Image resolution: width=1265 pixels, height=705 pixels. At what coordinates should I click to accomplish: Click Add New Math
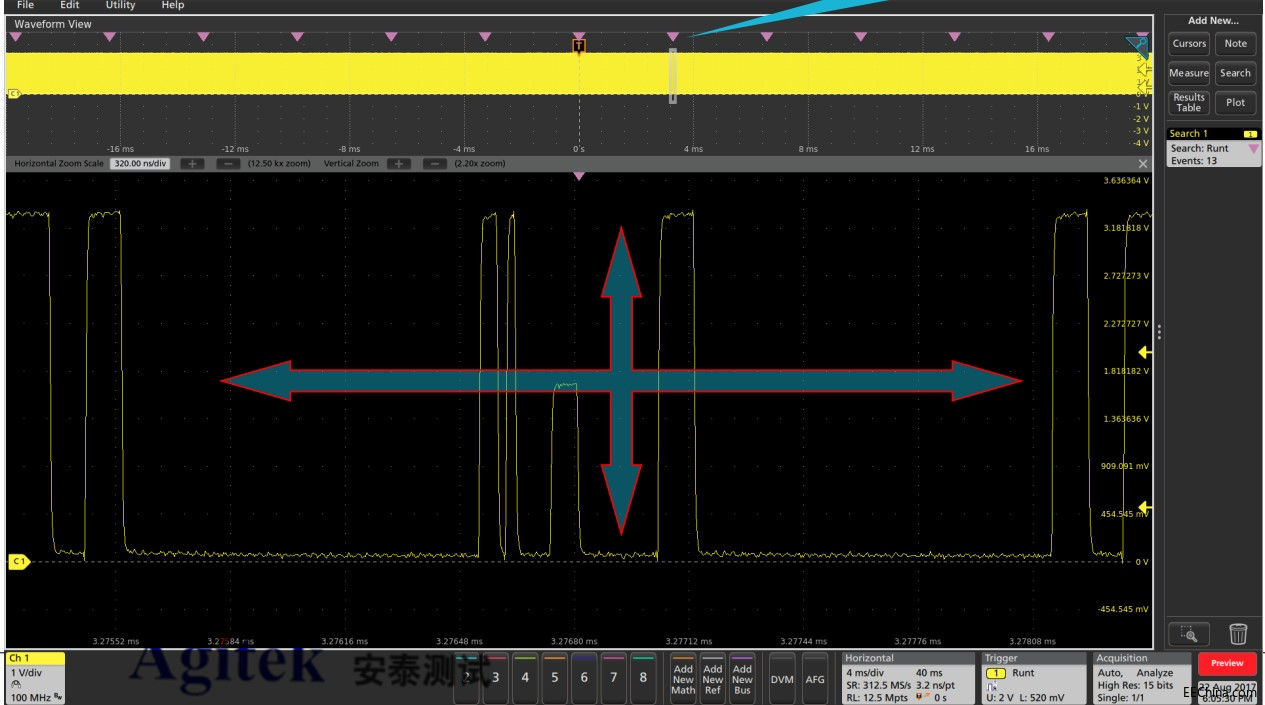coord(683,678)
